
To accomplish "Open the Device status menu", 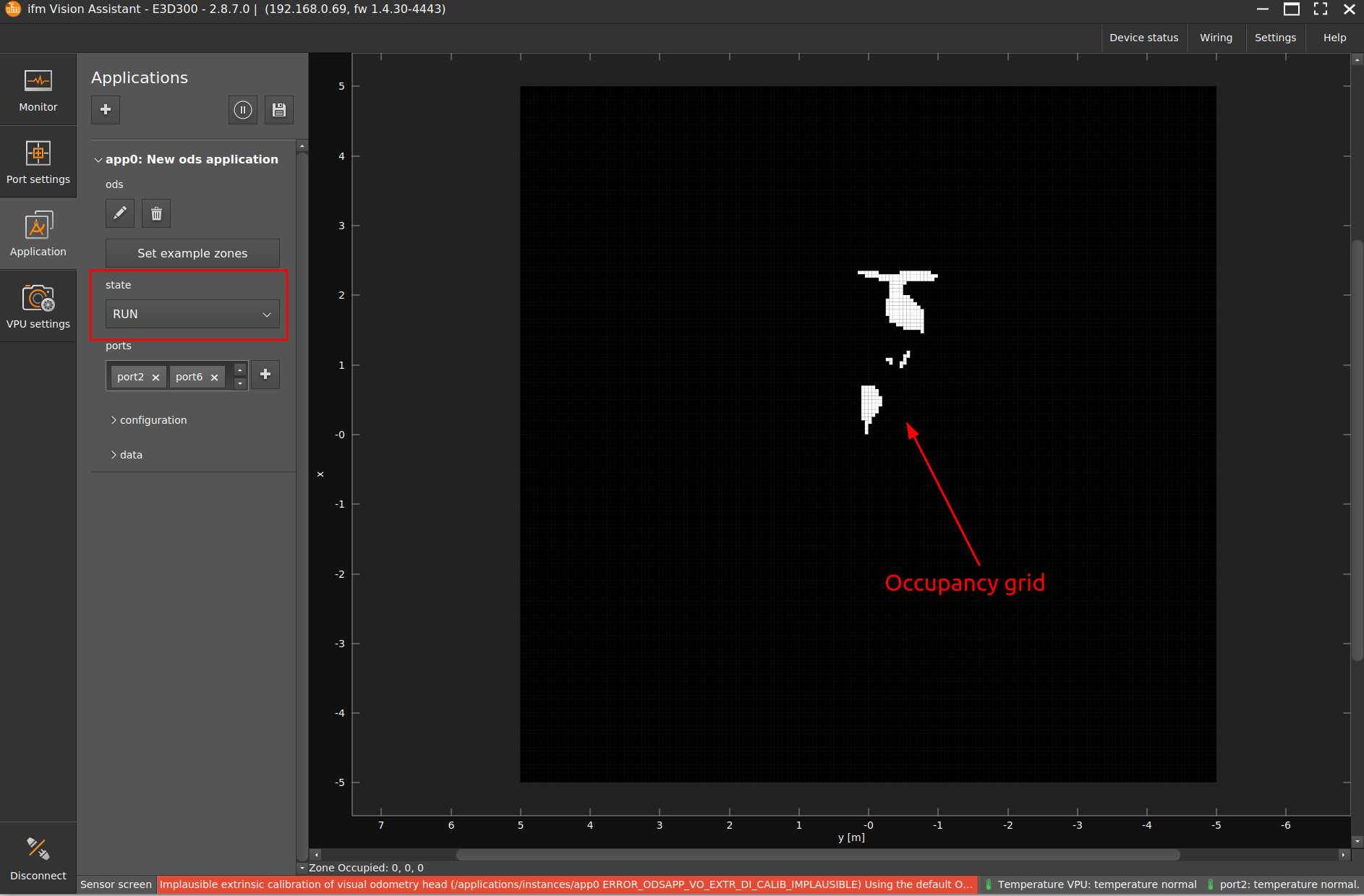I will coord(1143,38).
